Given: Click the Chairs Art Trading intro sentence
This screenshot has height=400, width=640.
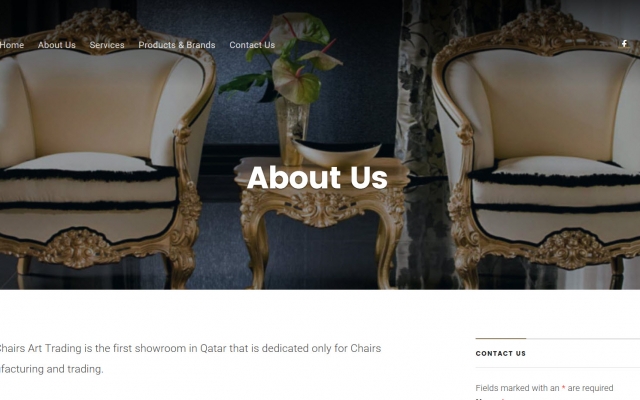Looking at the screenshot, I should [x=190, y=348].
